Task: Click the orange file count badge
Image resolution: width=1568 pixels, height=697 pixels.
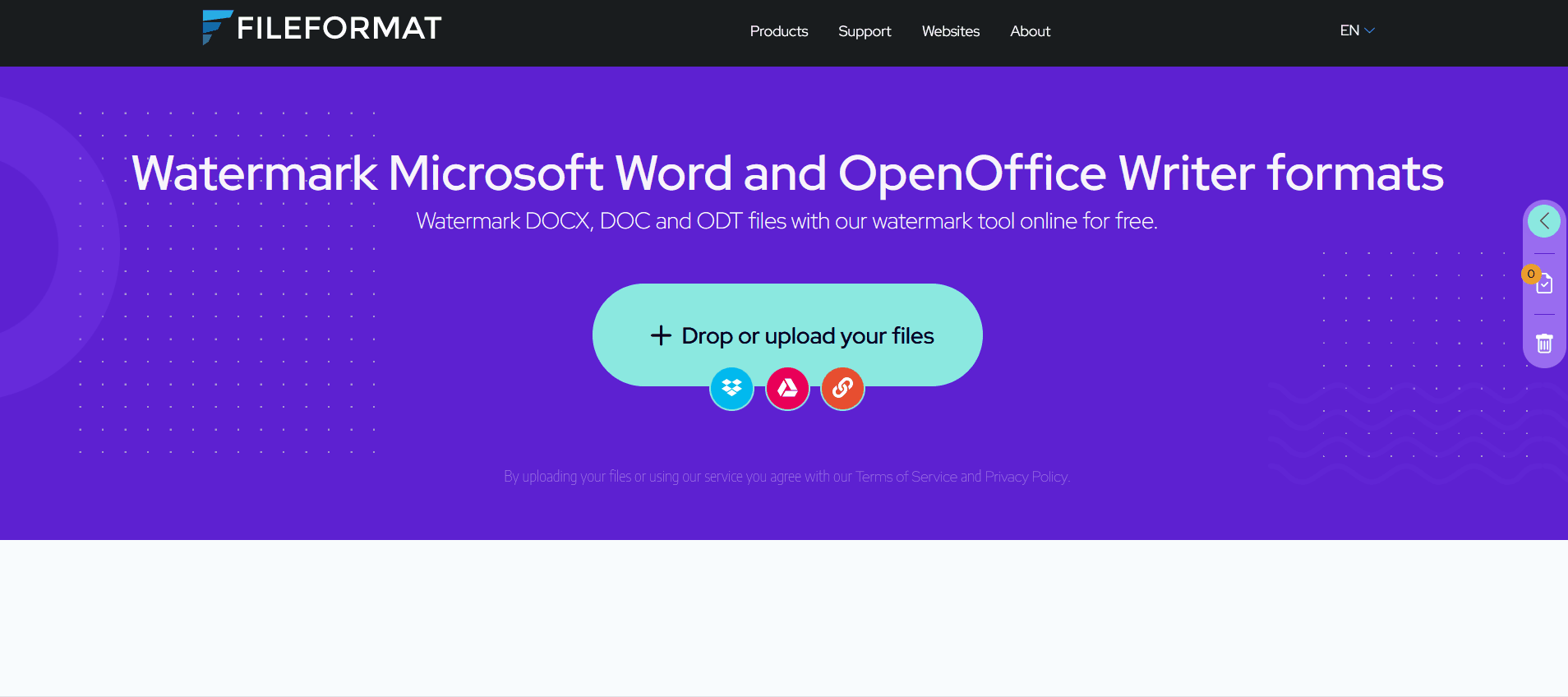Action: pos(1530,274)
